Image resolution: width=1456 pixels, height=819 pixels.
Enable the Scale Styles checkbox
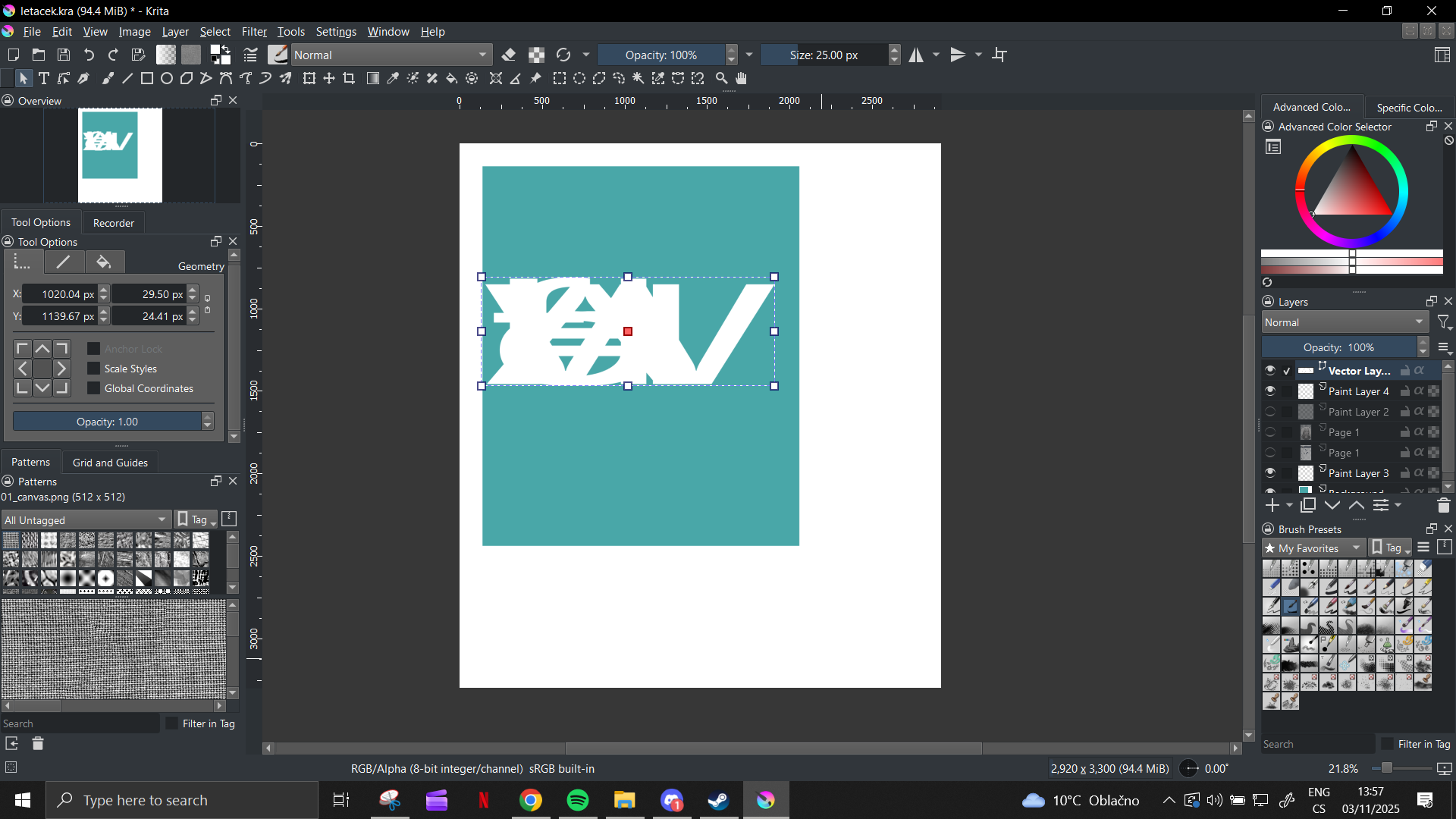[x=94, y=369]
